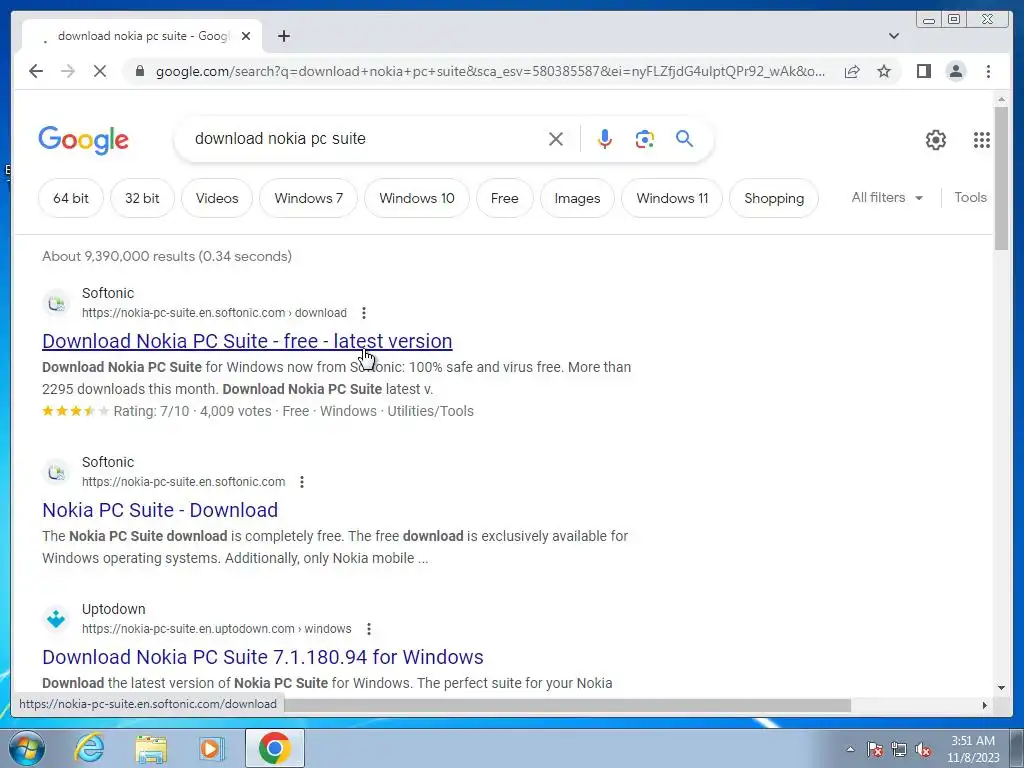
Task: Open Windows Explorer from the taskbar
Action: coord(152,749)
